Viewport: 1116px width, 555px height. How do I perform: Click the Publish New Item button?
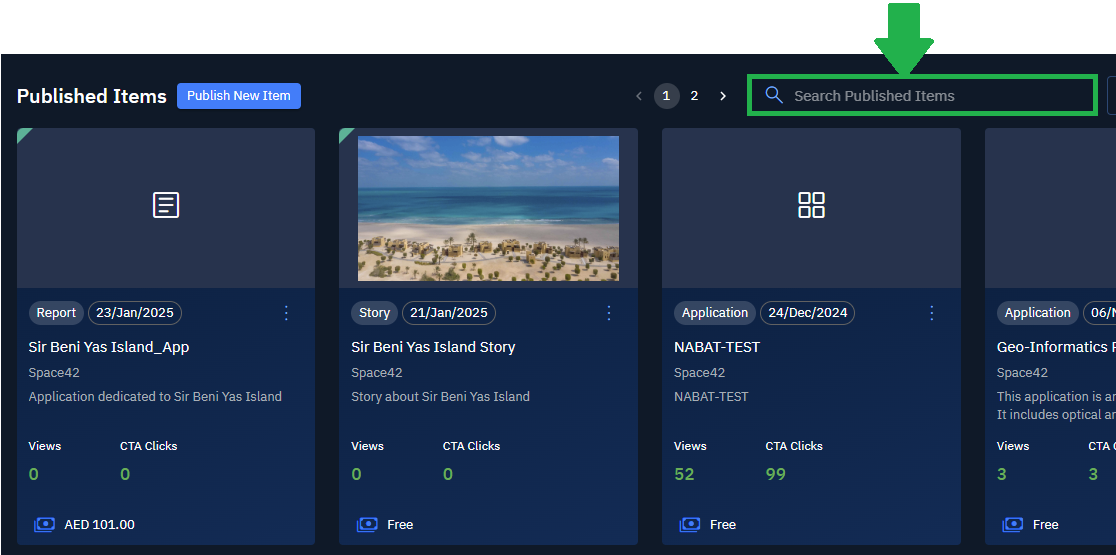click(239, 96)
